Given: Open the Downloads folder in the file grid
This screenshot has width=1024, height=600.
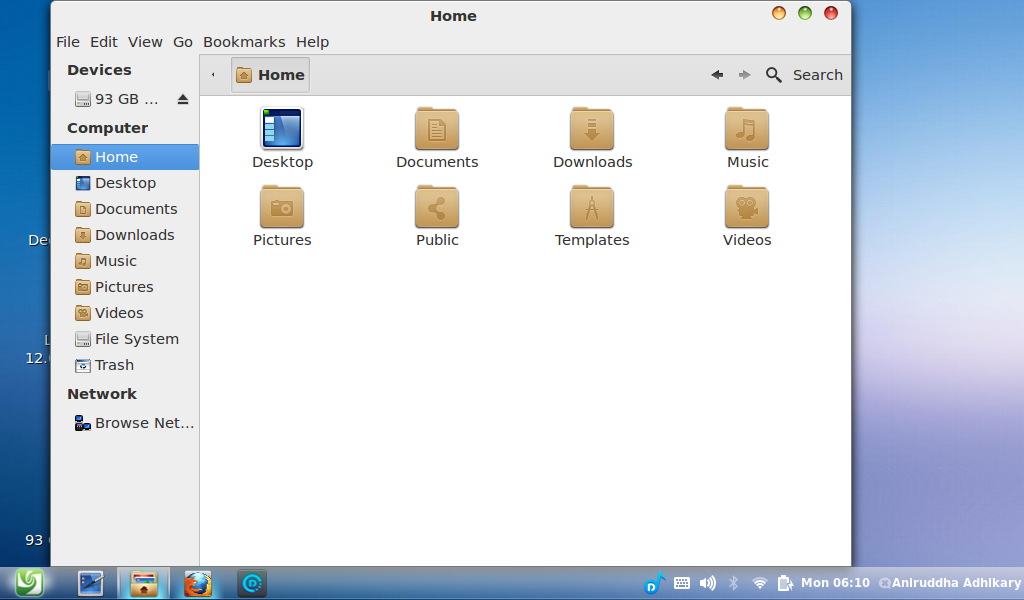Looking at the screenshot, I should 592,129.
